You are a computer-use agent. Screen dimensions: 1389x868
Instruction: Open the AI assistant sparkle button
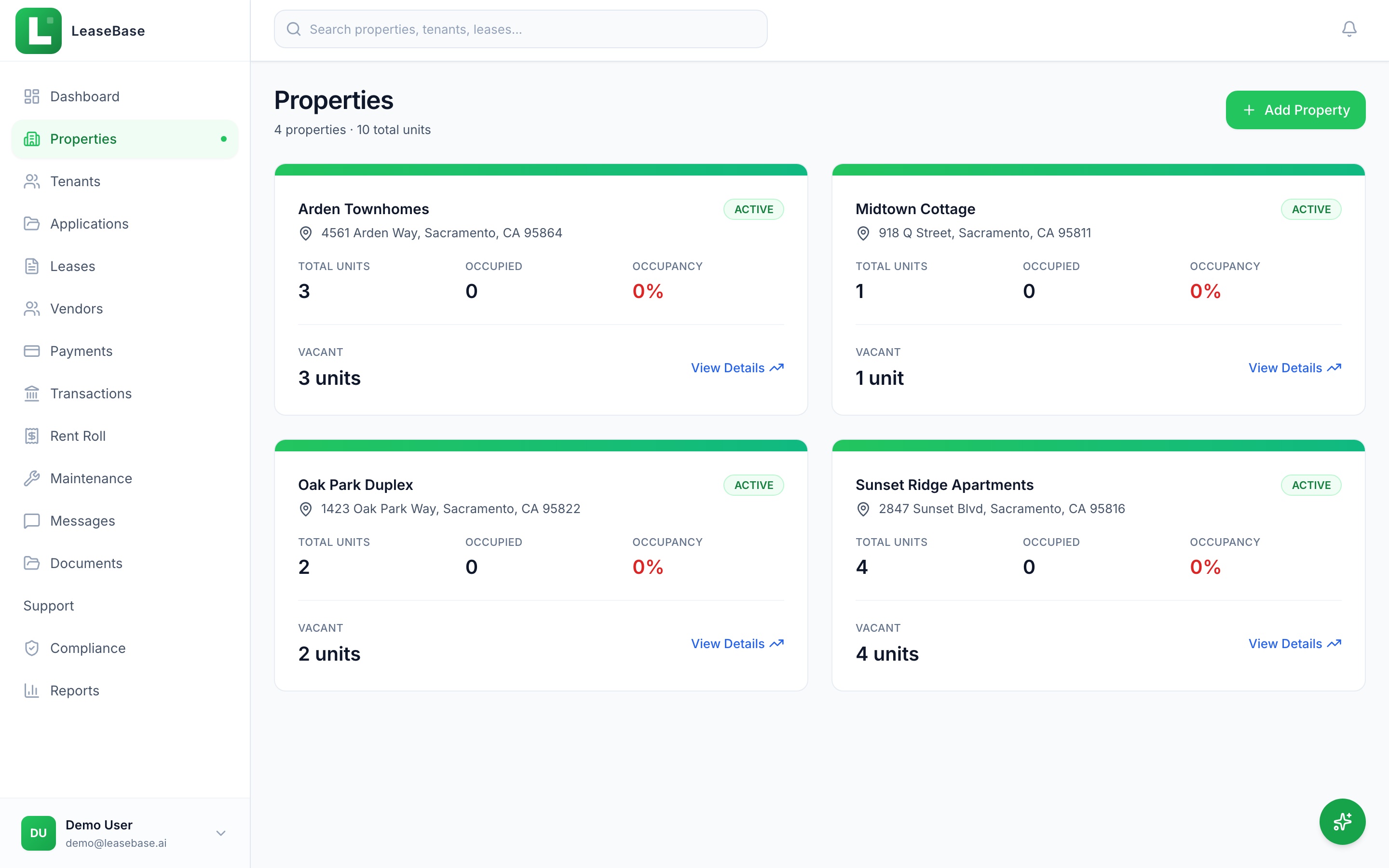coord(1342,822)
